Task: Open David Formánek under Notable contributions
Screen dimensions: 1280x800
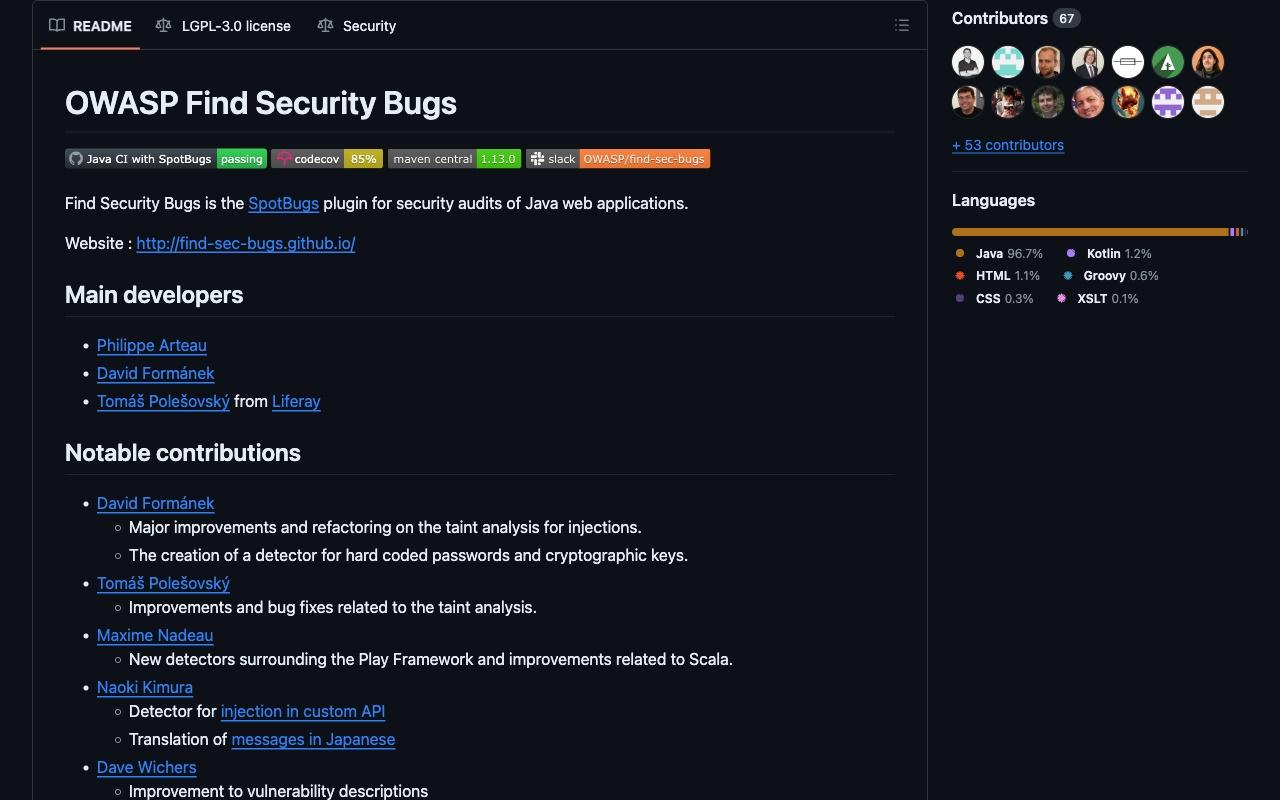Action: coord(156,503)
